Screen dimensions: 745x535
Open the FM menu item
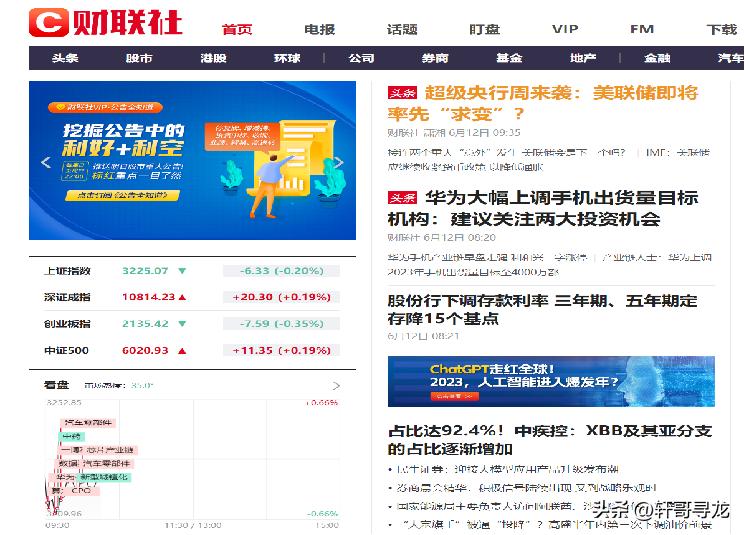pos(642,29)
